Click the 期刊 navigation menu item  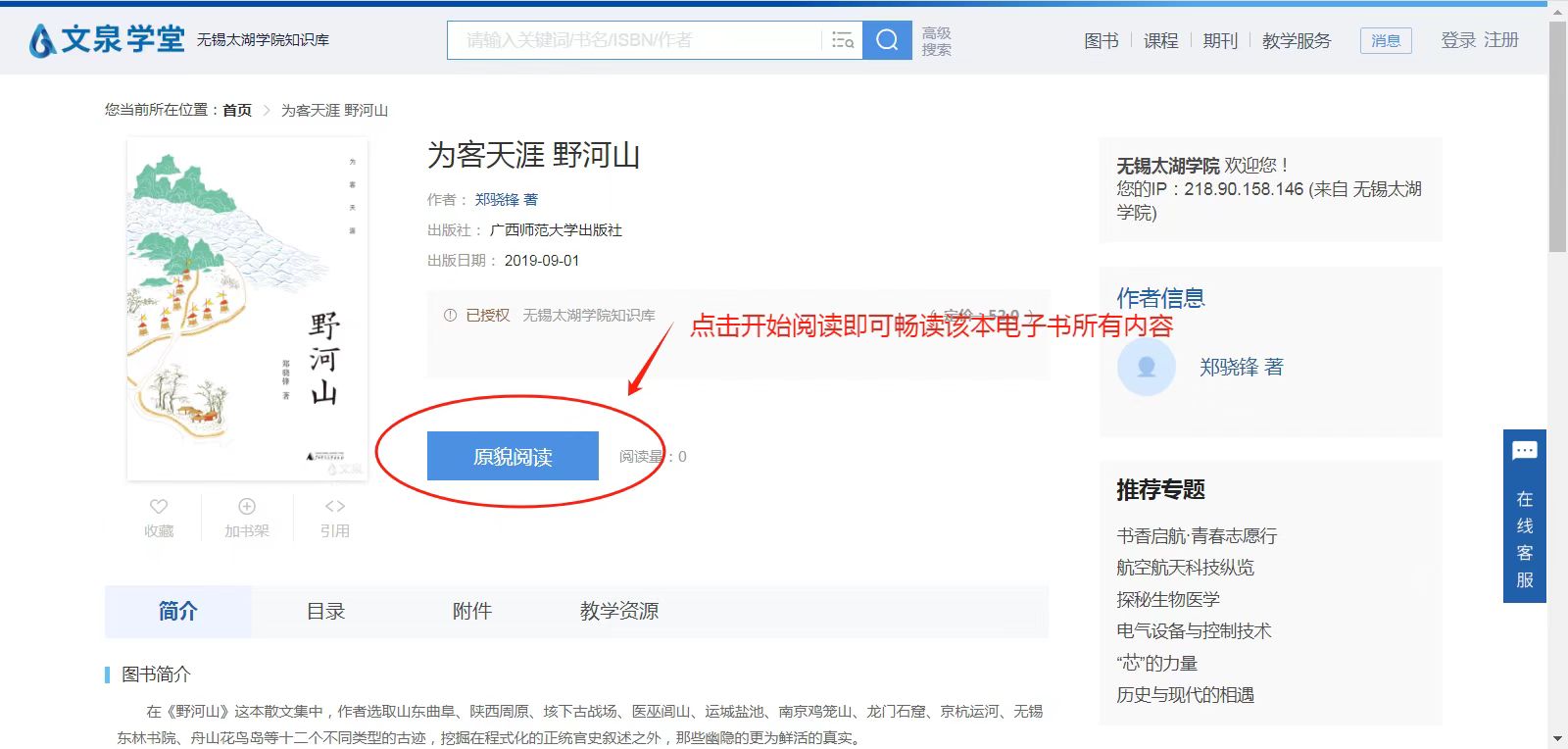pos(1220,40)
